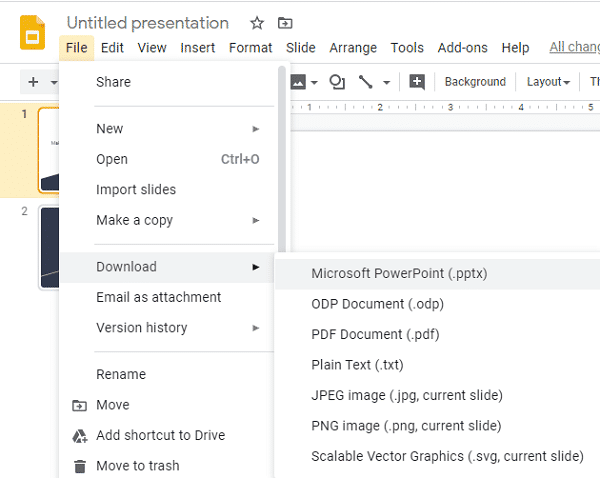Image resolution: width=600 pixels, height=478 pixels.
Task: Click move-to-folder icon beside title
Action: 285,23
